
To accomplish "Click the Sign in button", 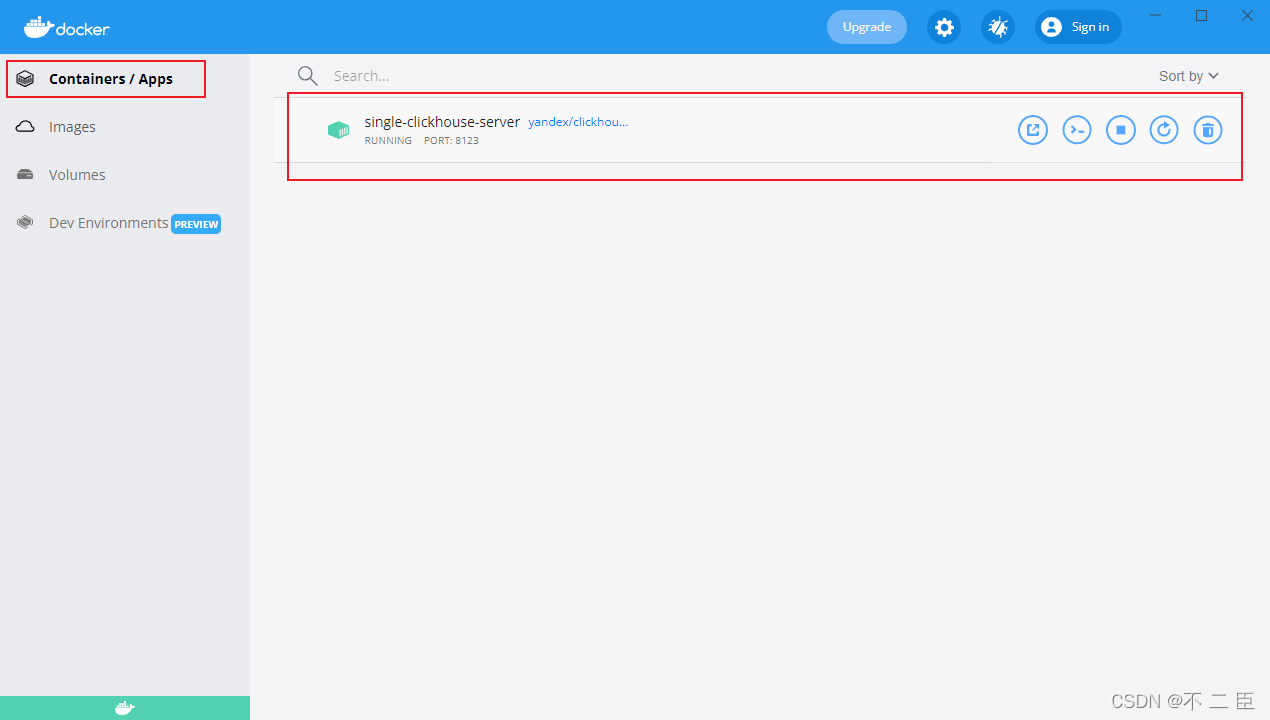I will click(x=1078, y=27).
